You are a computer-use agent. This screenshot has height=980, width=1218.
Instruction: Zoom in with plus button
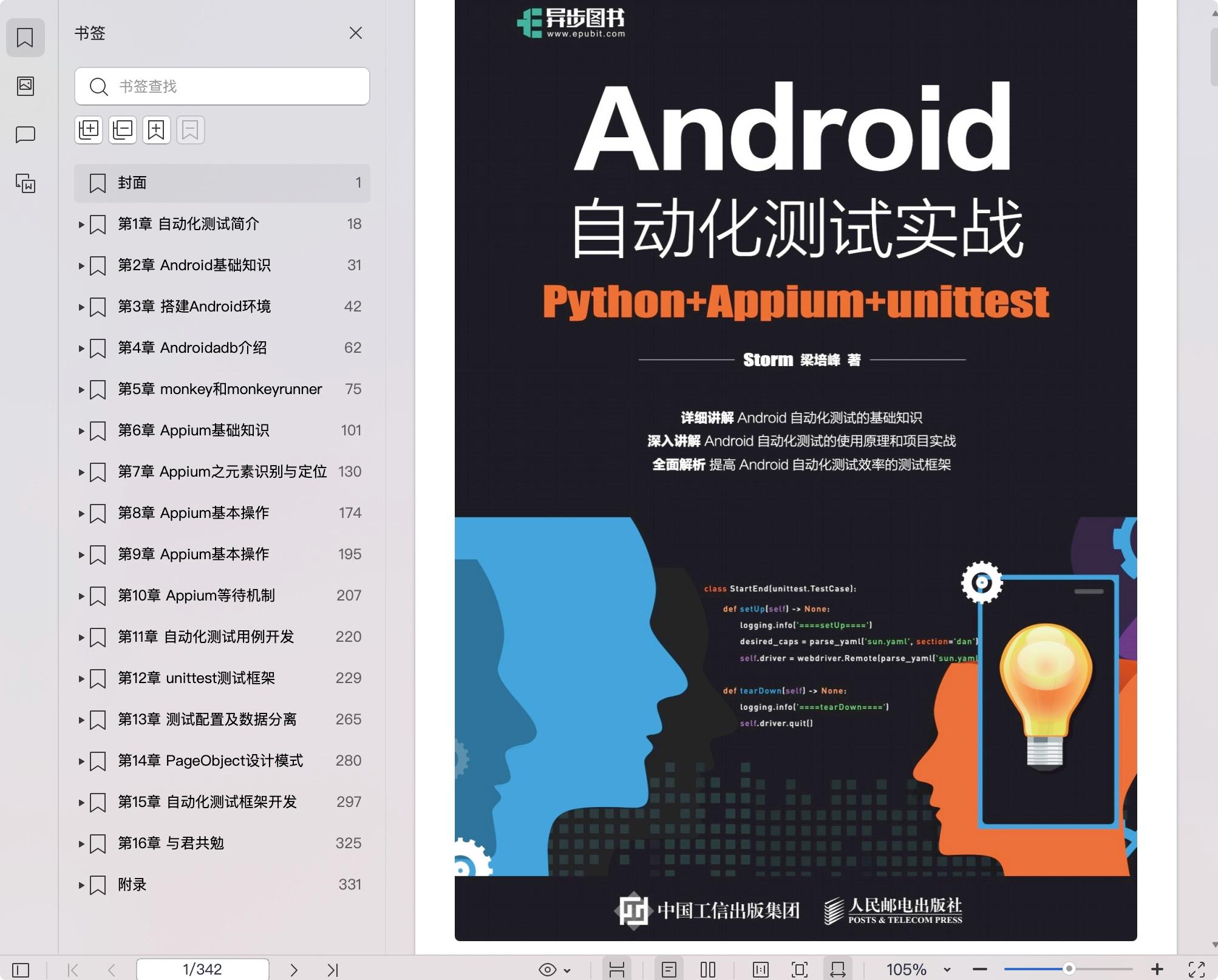pyautogui.click(x=1157, y=970)
